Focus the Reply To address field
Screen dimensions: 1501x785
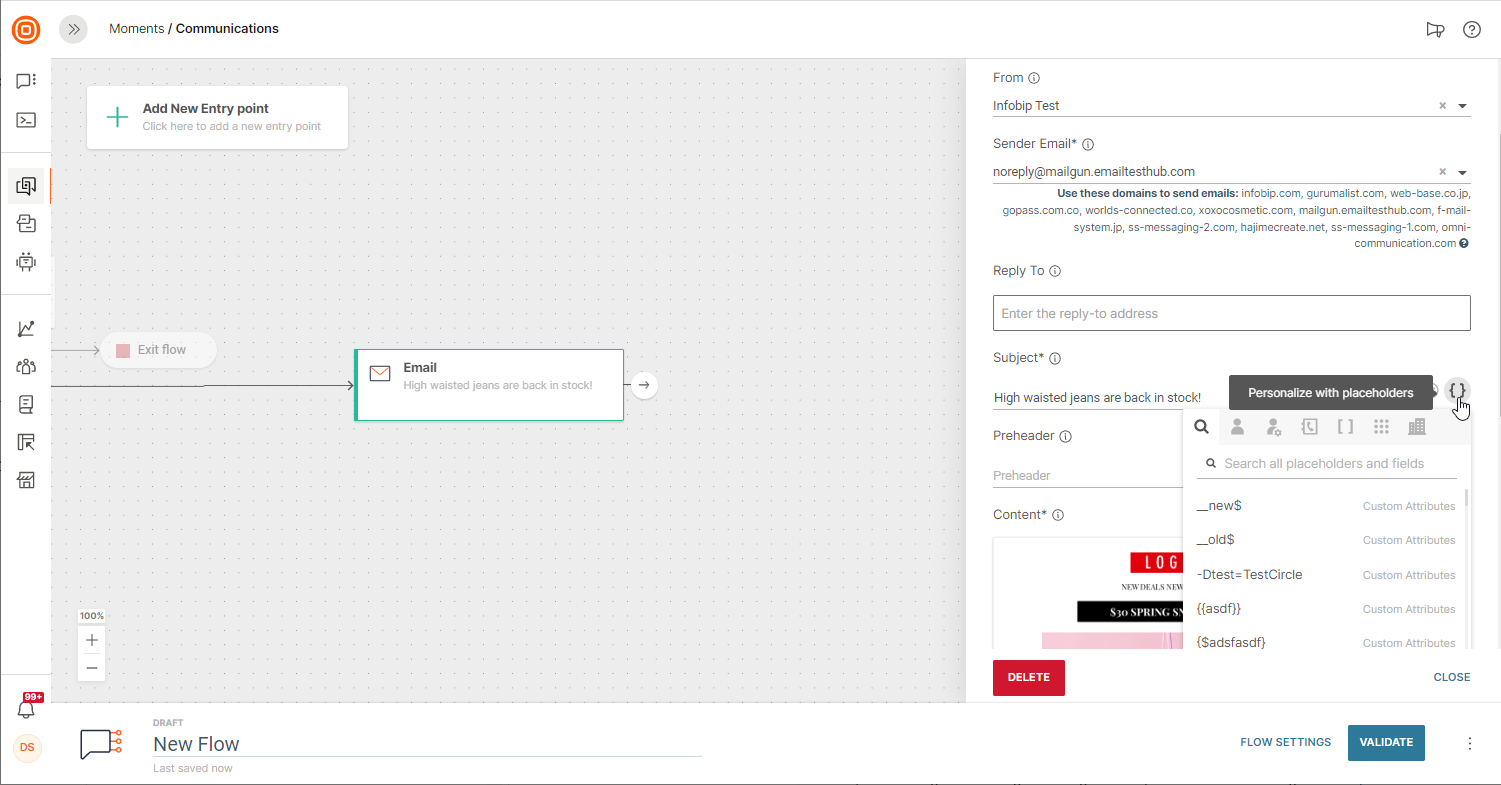(x=1231, y=313)
